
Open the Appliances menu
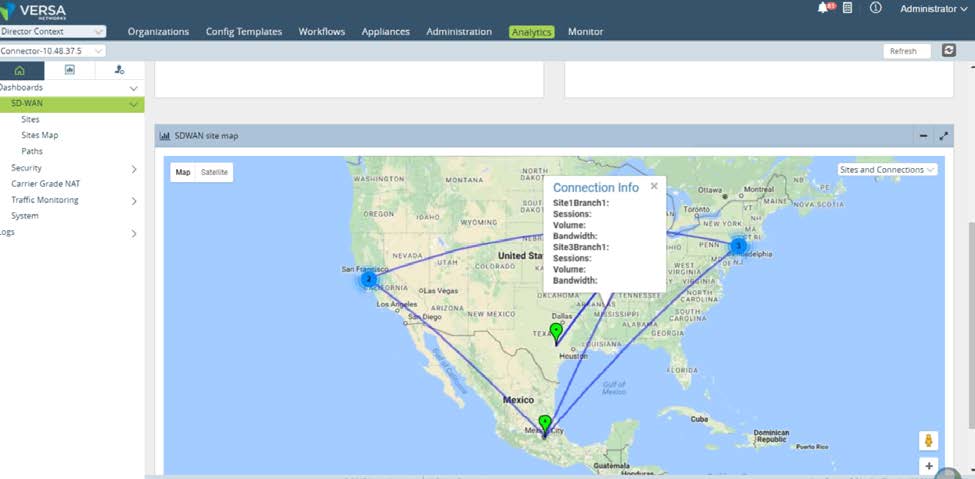tap(386, 32)
